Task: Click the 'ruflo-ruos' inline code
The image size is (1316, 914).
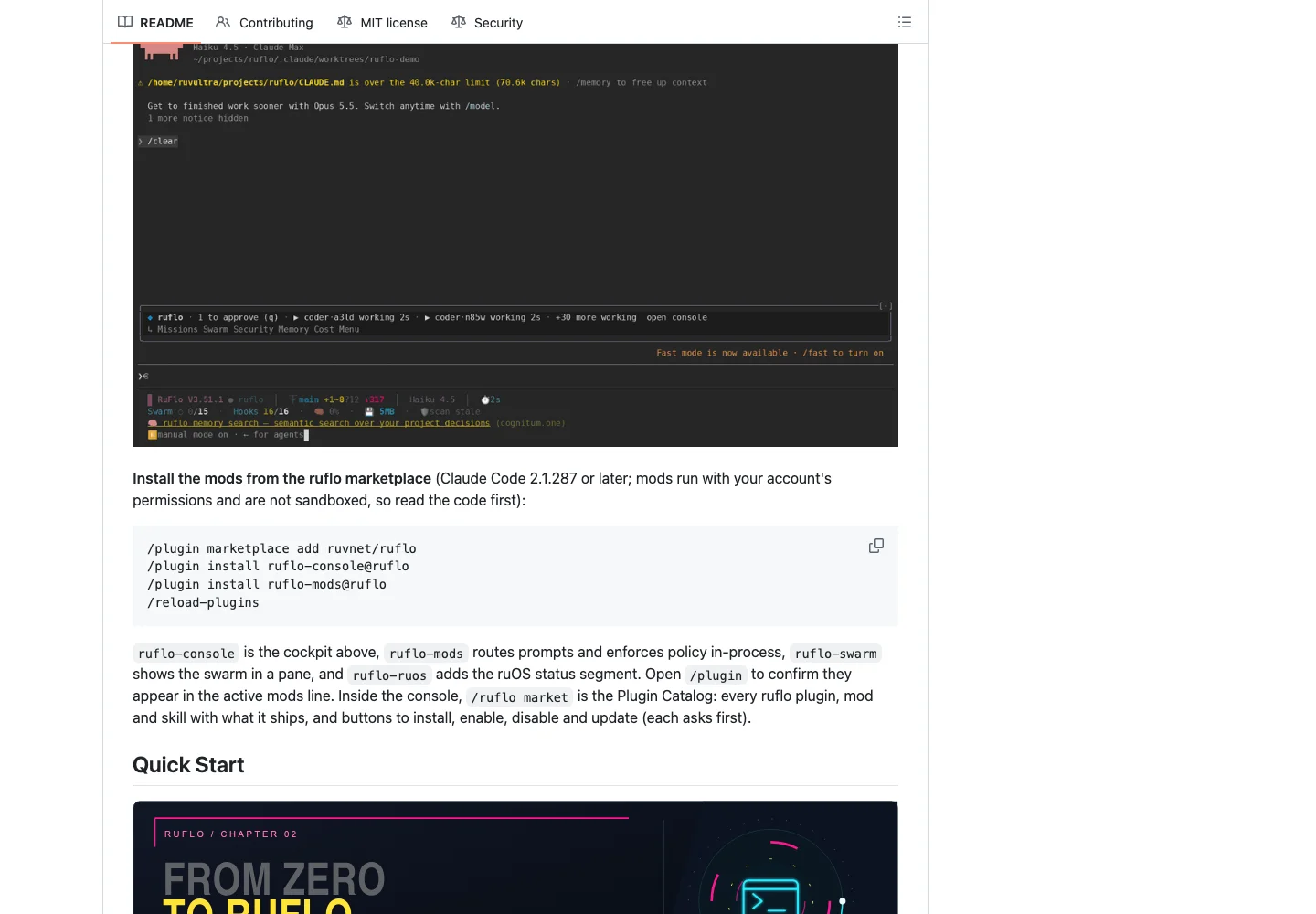Action: 389,675
